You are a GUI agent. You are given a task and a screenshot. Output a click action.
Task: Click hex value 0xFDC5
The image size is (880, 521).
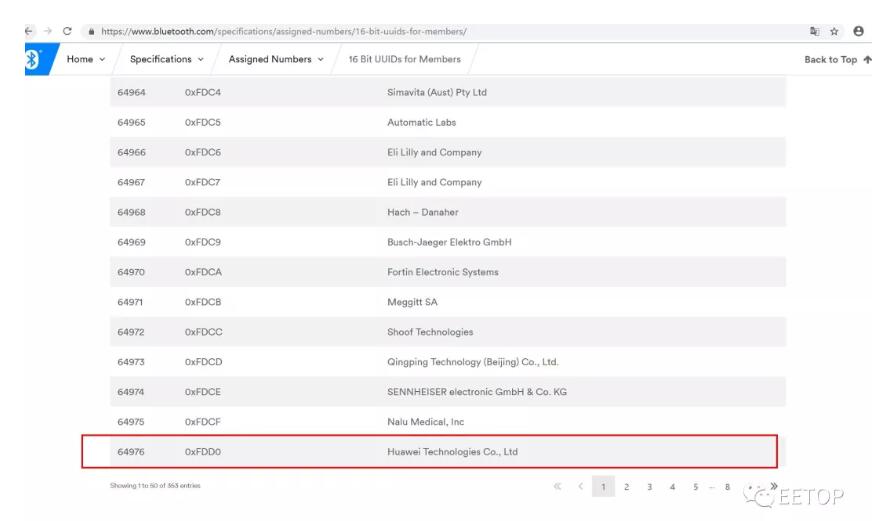203,122
